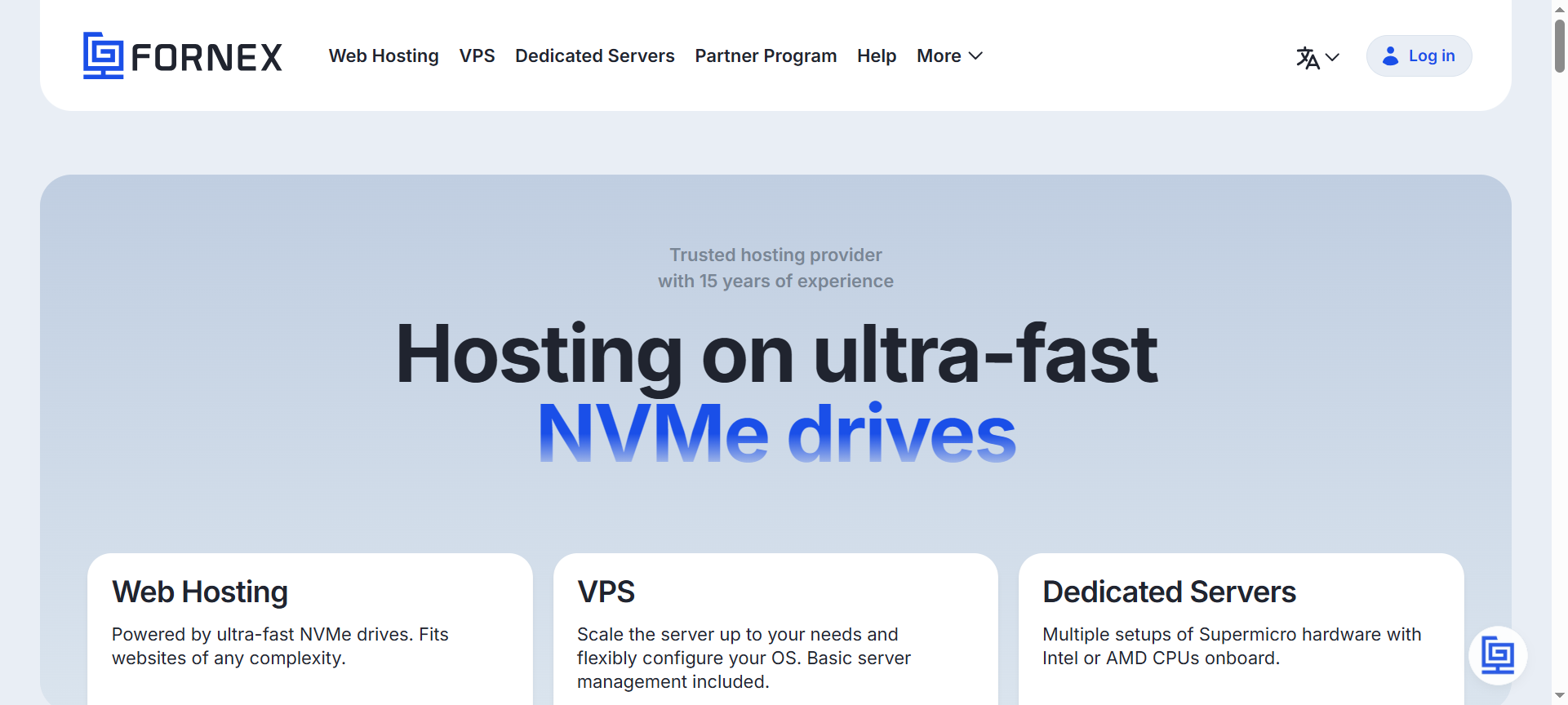Expand the language selector chevron
Screen dimensions: 1568x705
point(1333,57)
